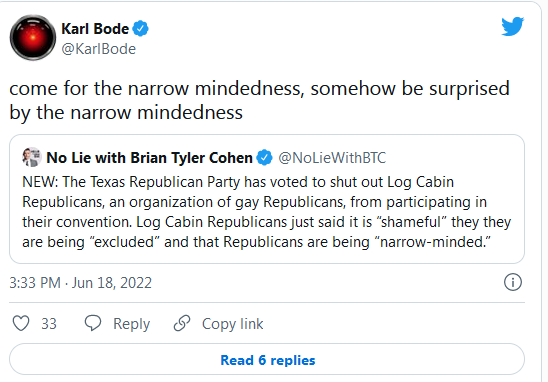Click the reply speech bubble icon

(x=93, y=323)
